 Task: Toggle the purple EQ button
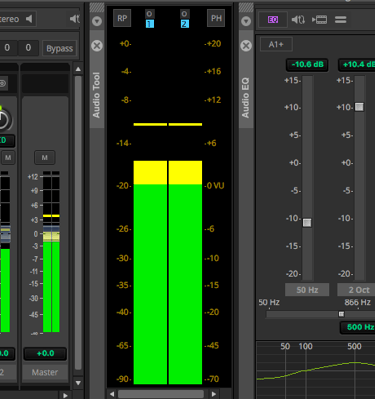pyautogui.click(x=273, y=20)
